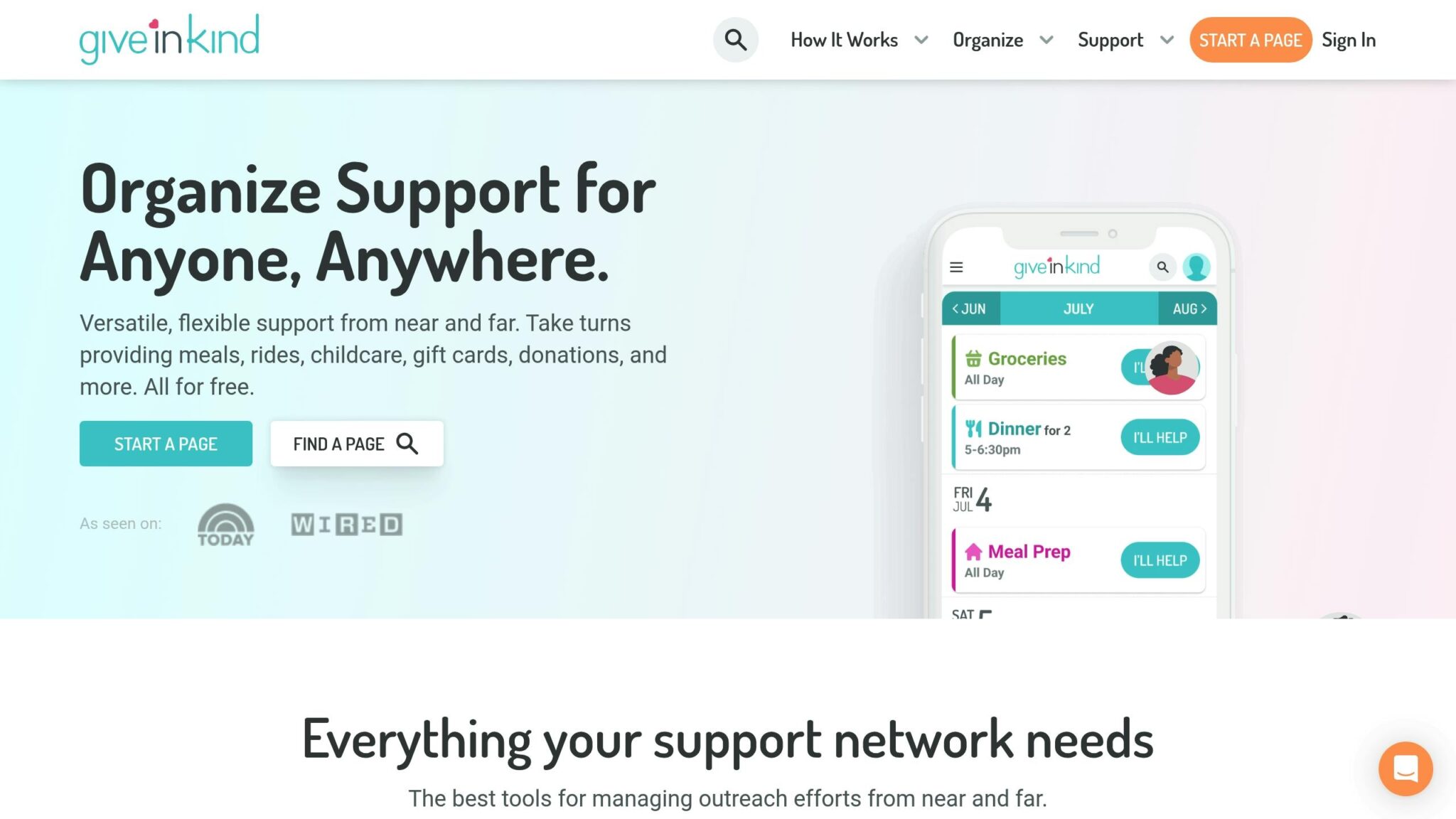Tap the profile avatar in phone mockup

click(1197, 267)
